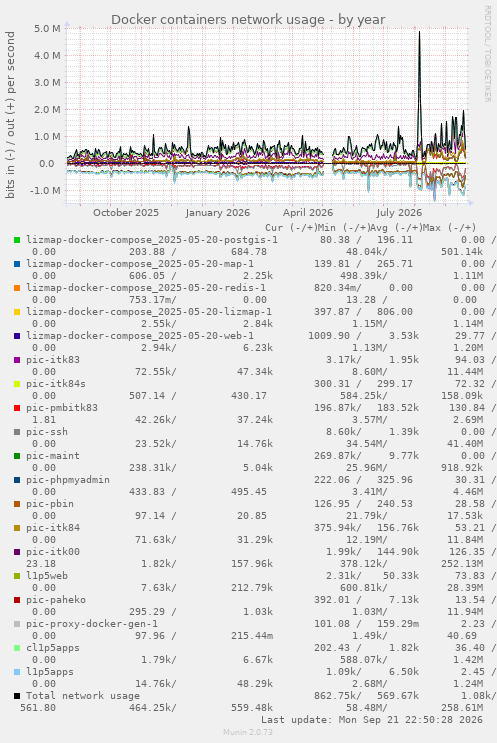Click the yellow lizmap-1 legend swatch

tap(17, 312)
